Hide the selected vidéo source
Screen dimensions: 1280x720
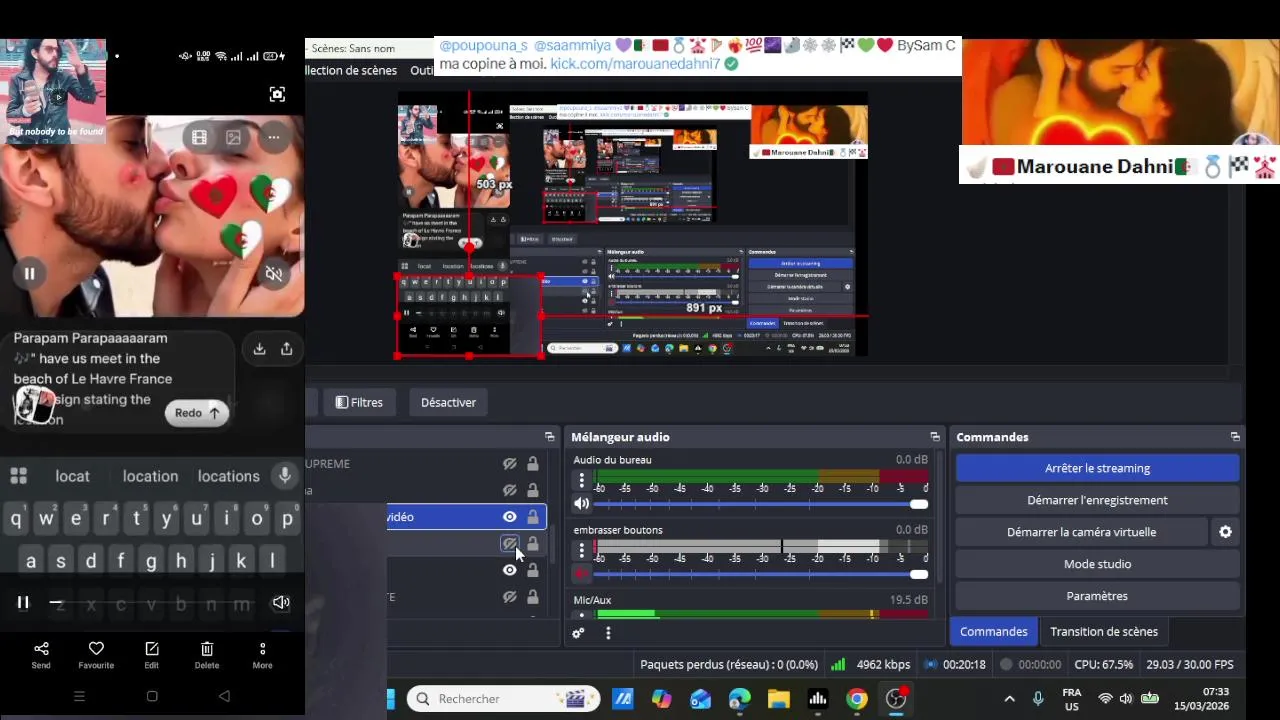pos(509,517)
